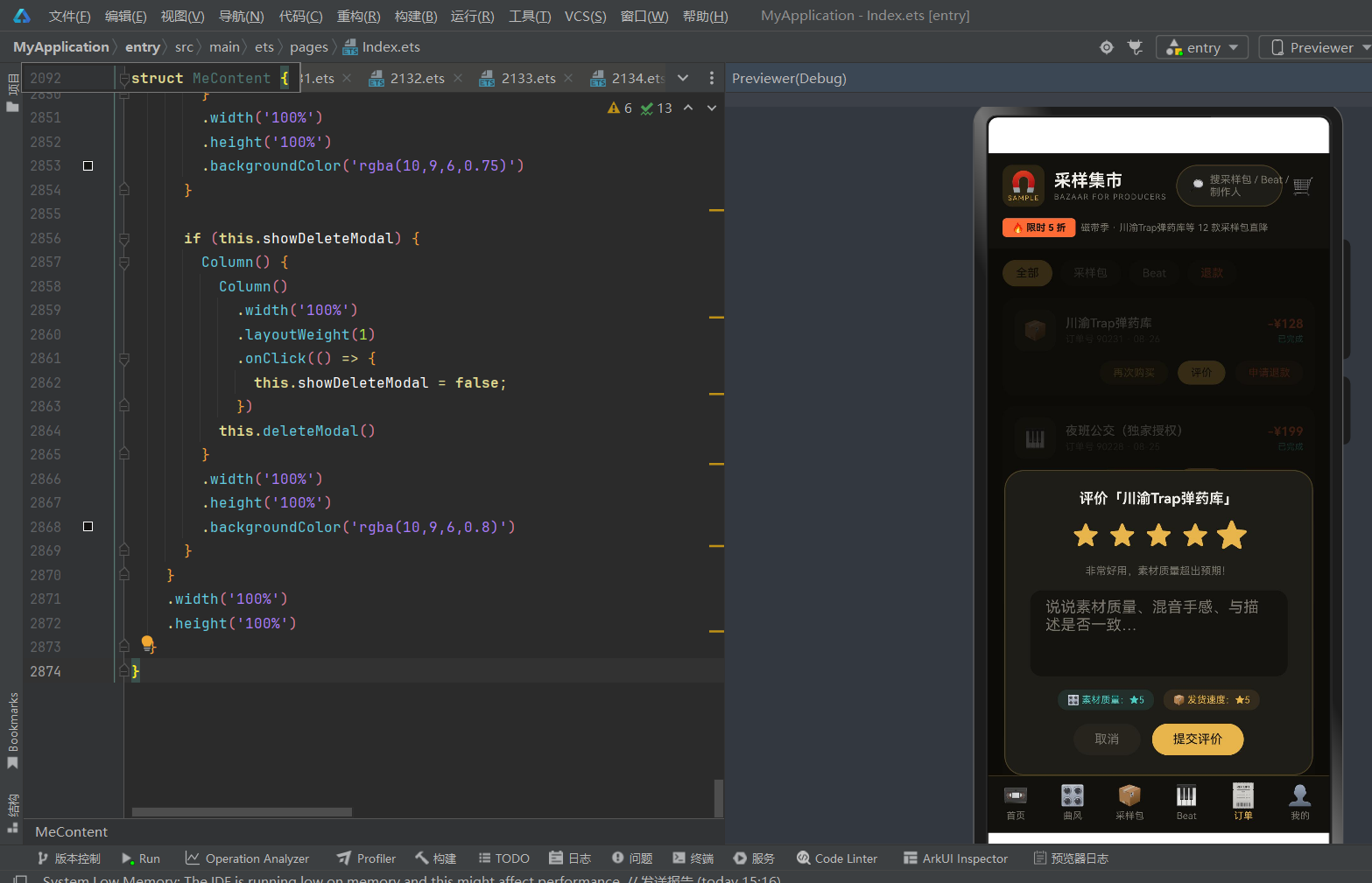
Task: Click the lightbulb quick-fix icon in editor
Action: coord(148,644)
